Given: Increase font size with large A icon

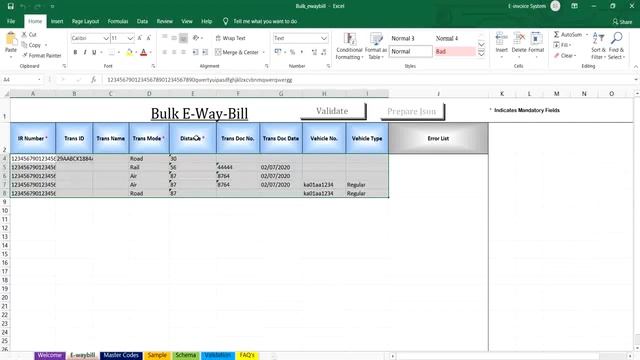Looking at the screenshot, I should click(x=140, y=38).
